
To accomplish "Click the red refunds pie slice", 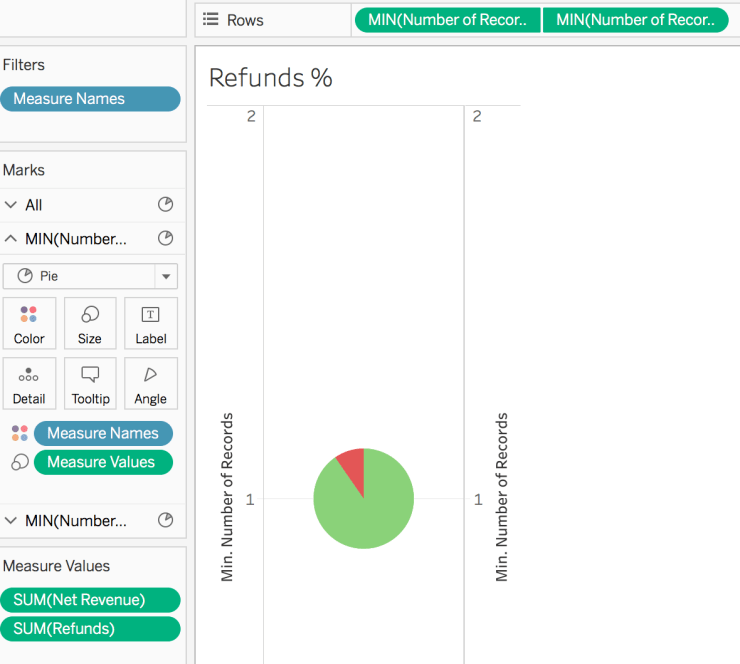I will click(x=352, y=461).
